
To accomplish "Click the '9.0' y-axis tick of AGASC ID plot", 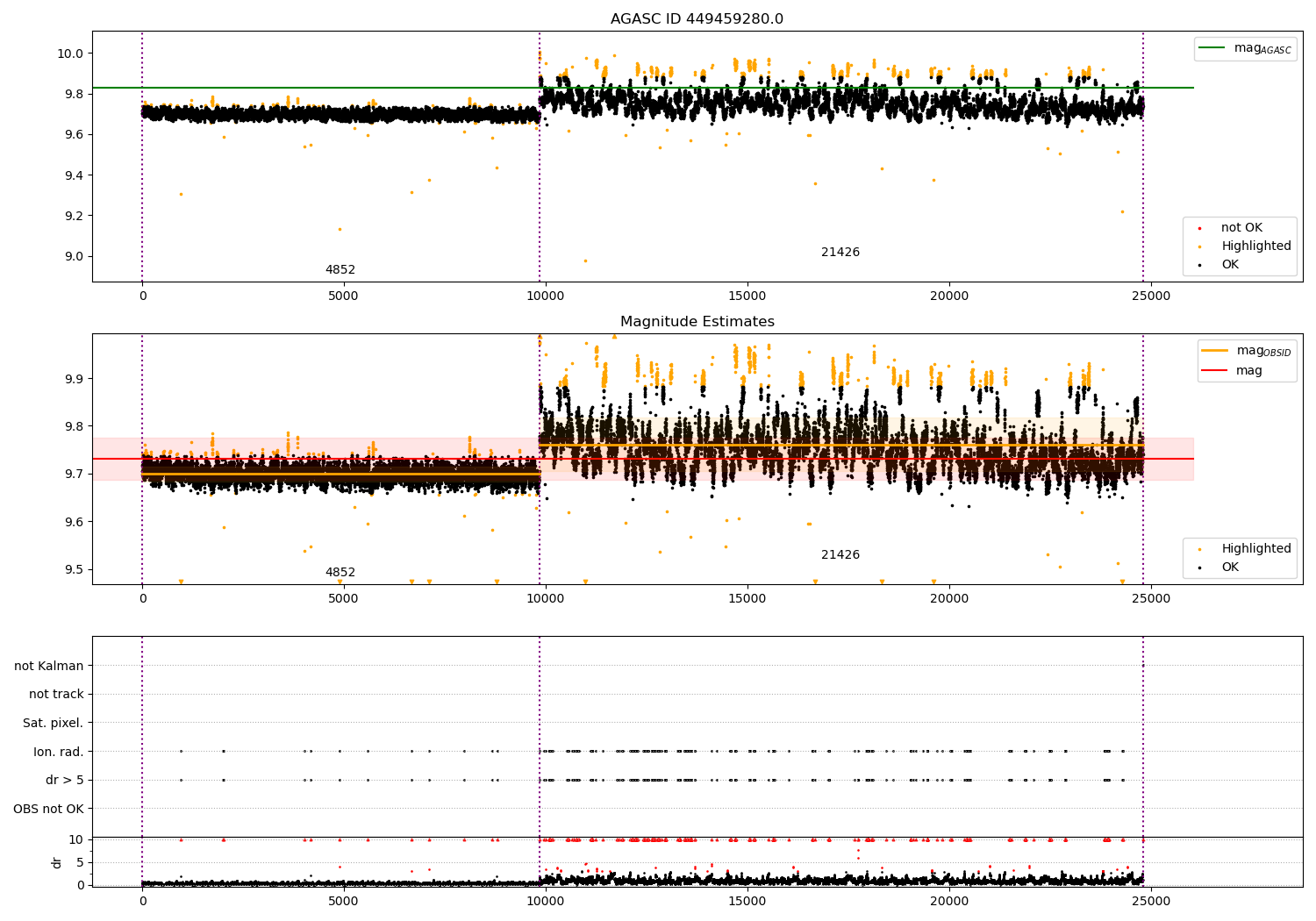I will pyautogui.click(x=74, y=257).
